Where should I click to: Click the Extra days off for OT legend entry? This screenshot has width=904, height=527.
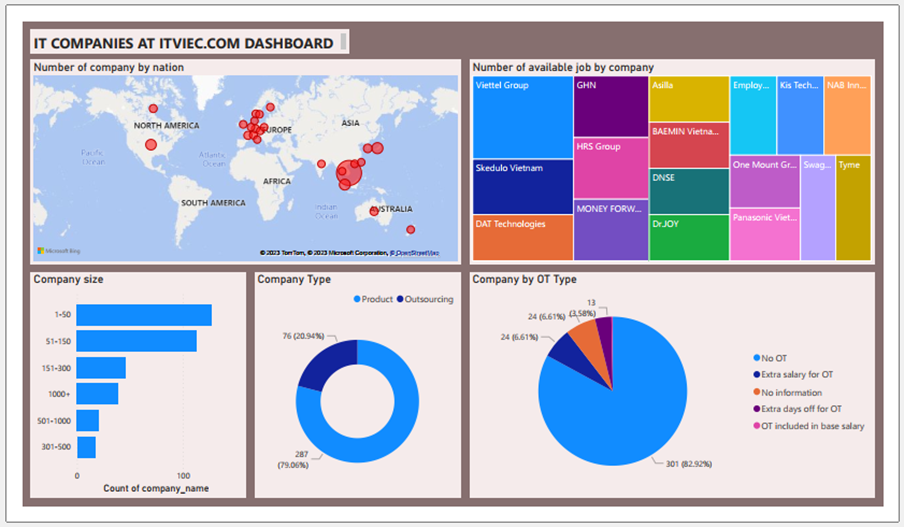[x=797, y=408]
